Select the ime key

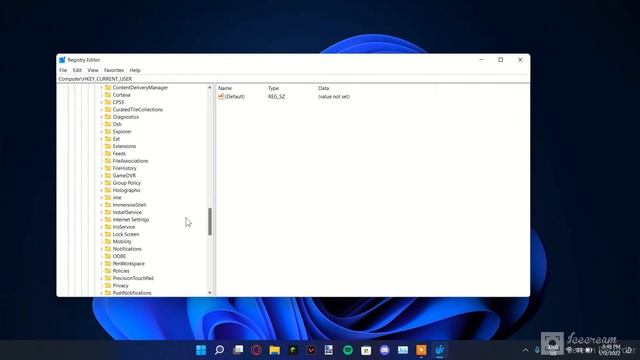117,198
